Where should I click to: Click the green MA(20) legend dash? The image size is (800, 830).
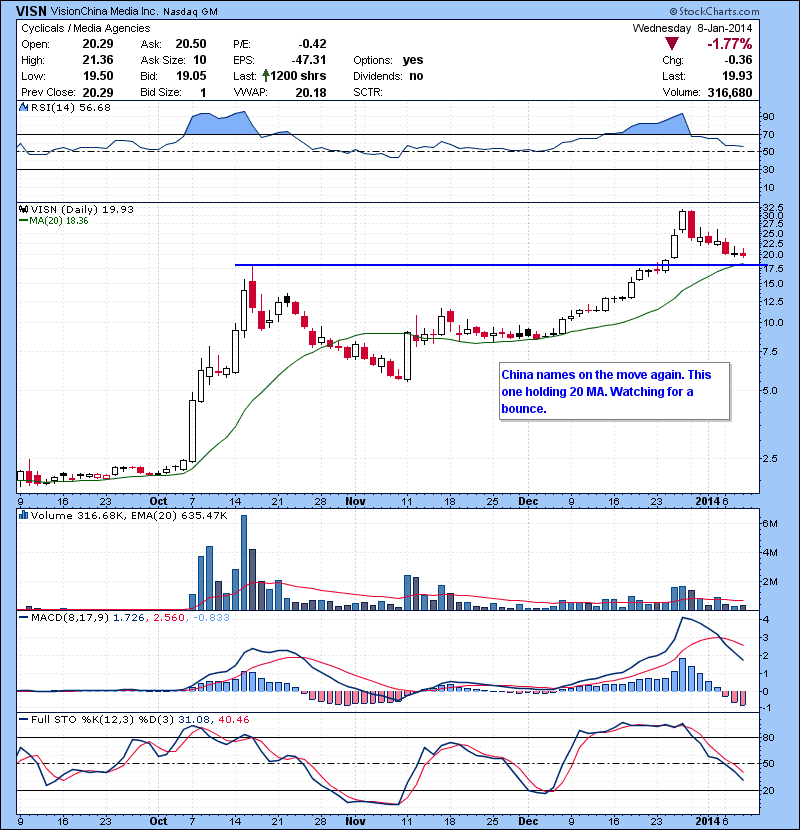tap(23, 221)
